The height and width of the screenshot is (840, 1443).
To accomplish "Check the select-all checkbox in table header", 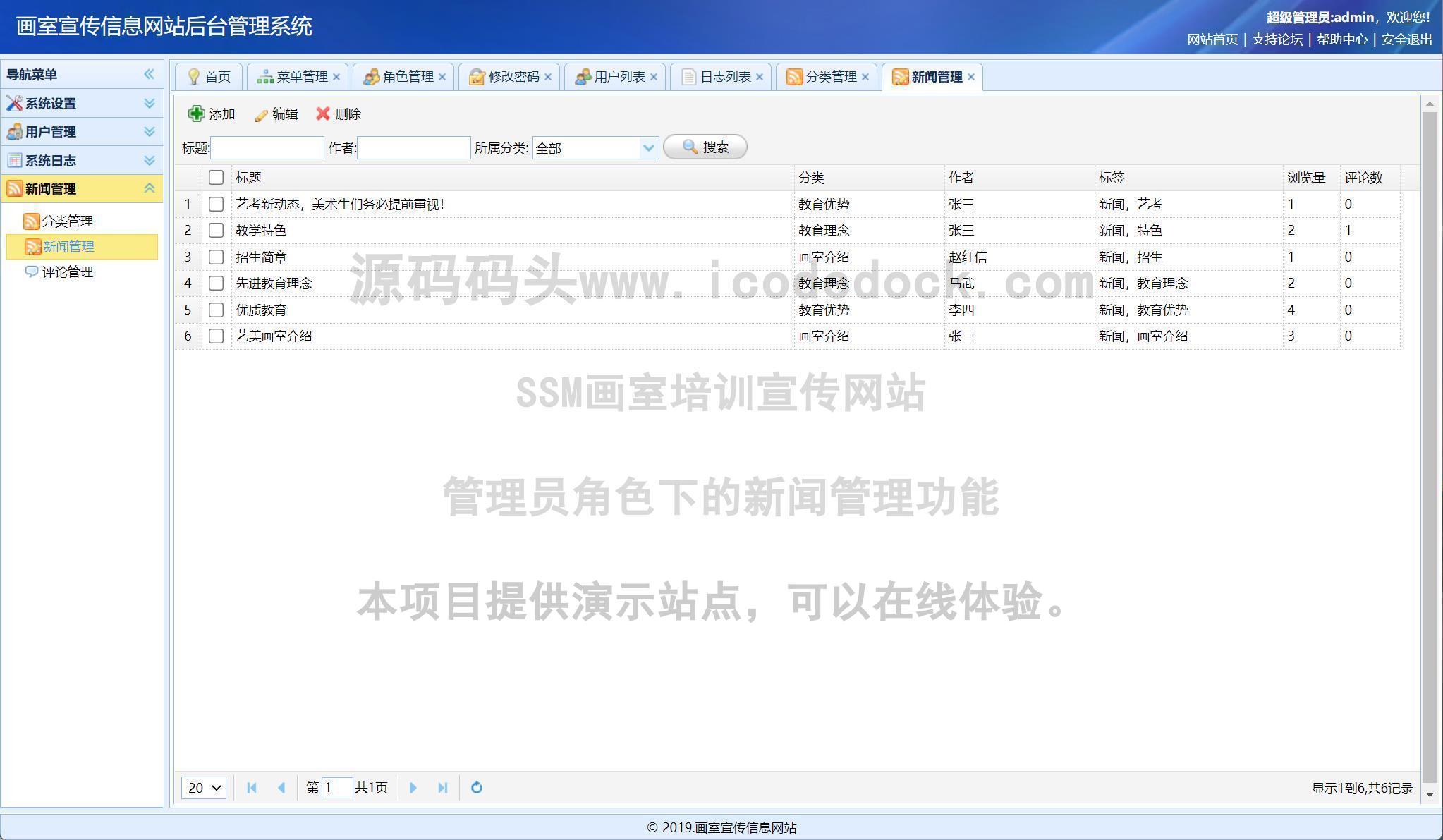I will point(217,177).
